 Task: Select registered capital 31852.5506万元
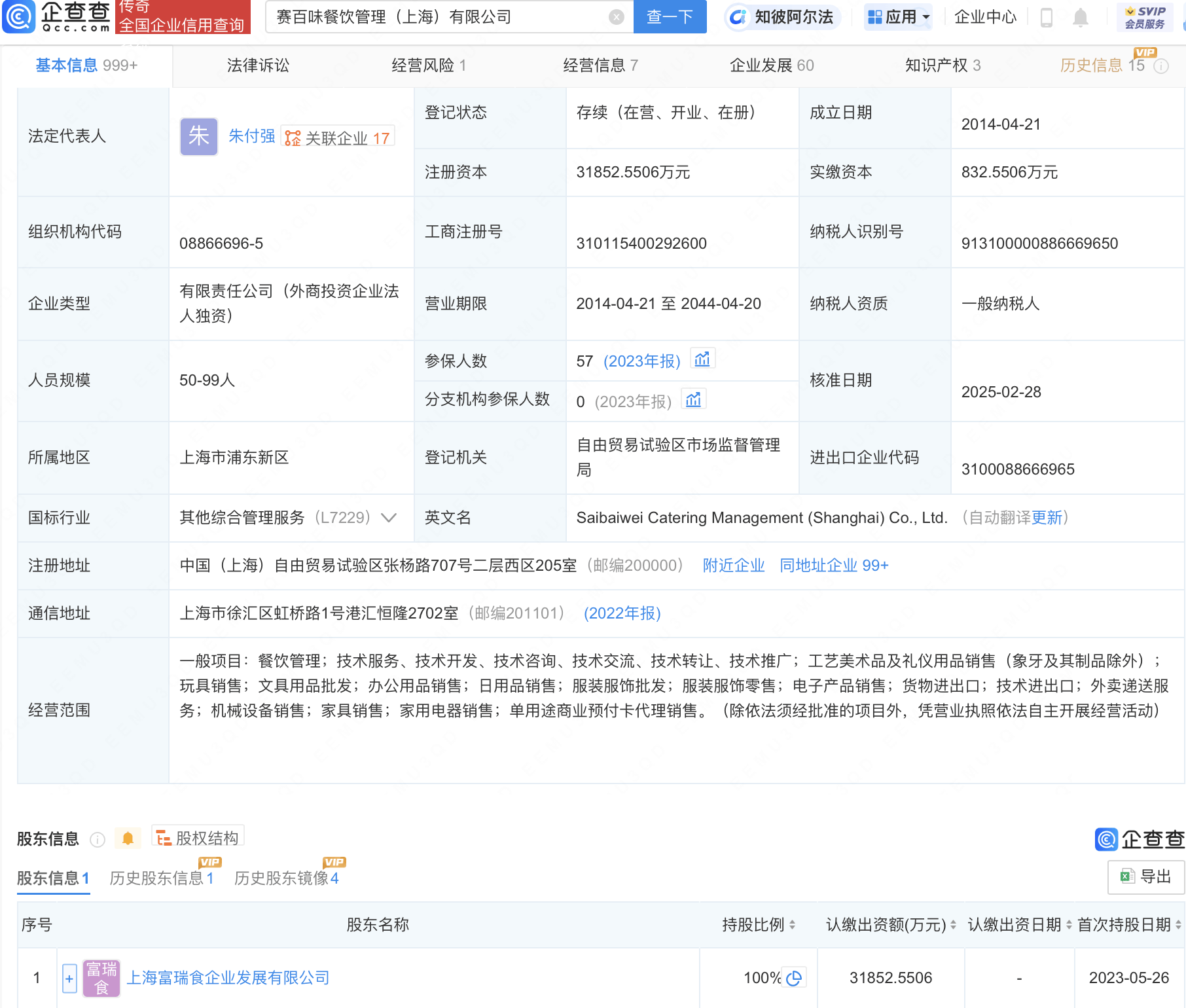pos(633,172)
